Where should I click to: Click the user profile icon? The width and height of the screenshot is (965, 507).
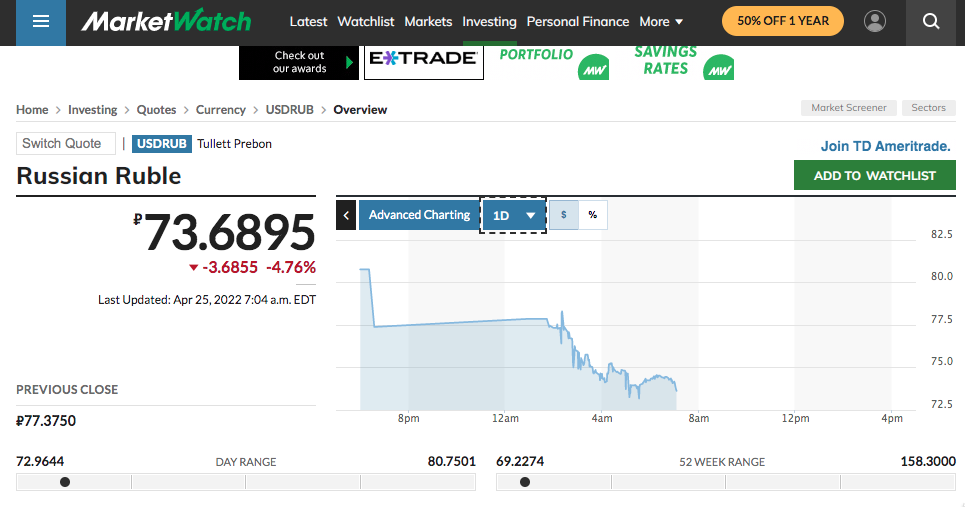875,21
